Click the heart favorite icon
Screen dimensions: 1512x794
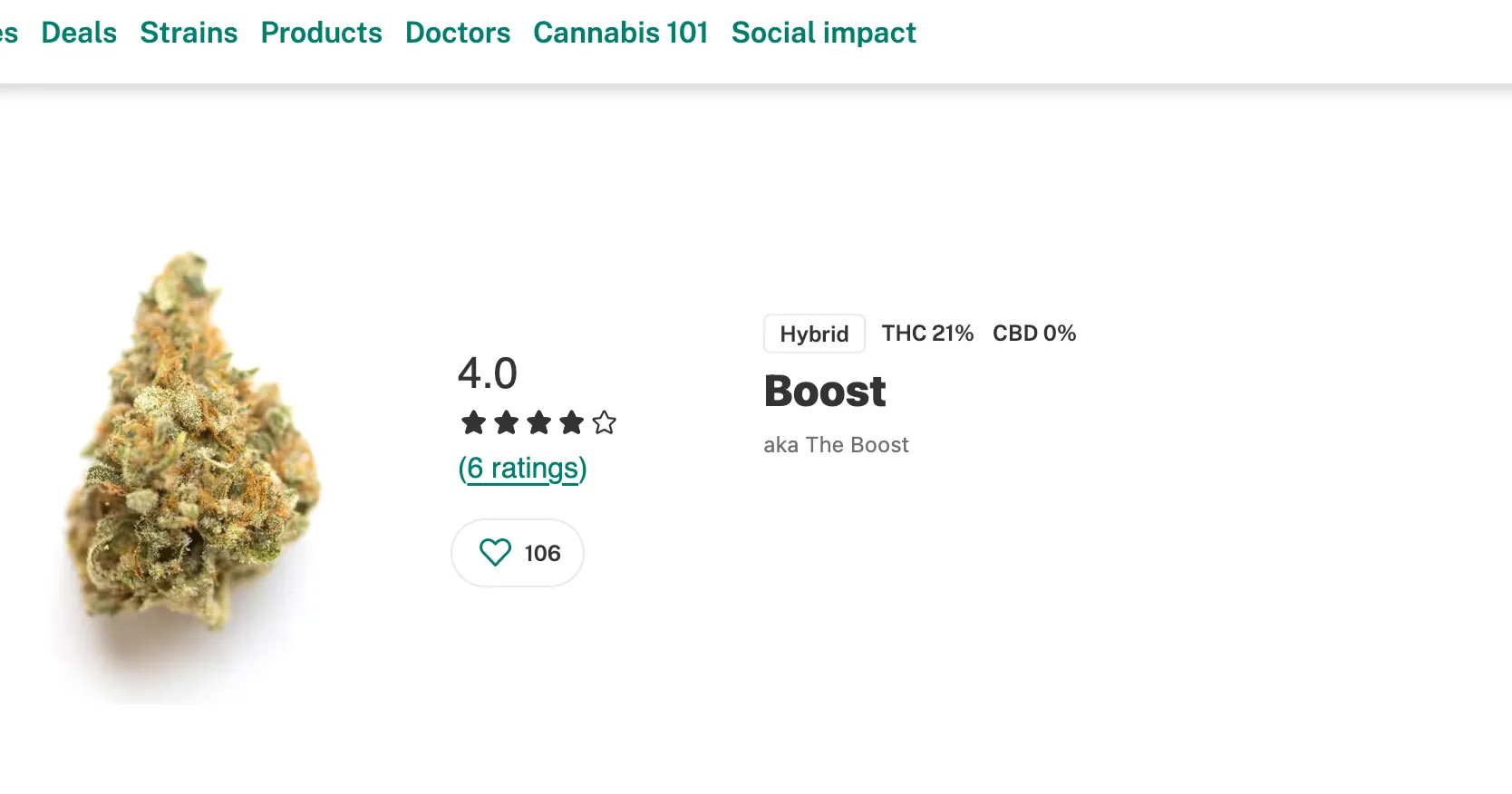pyautogui.click(x=496, y=553)
